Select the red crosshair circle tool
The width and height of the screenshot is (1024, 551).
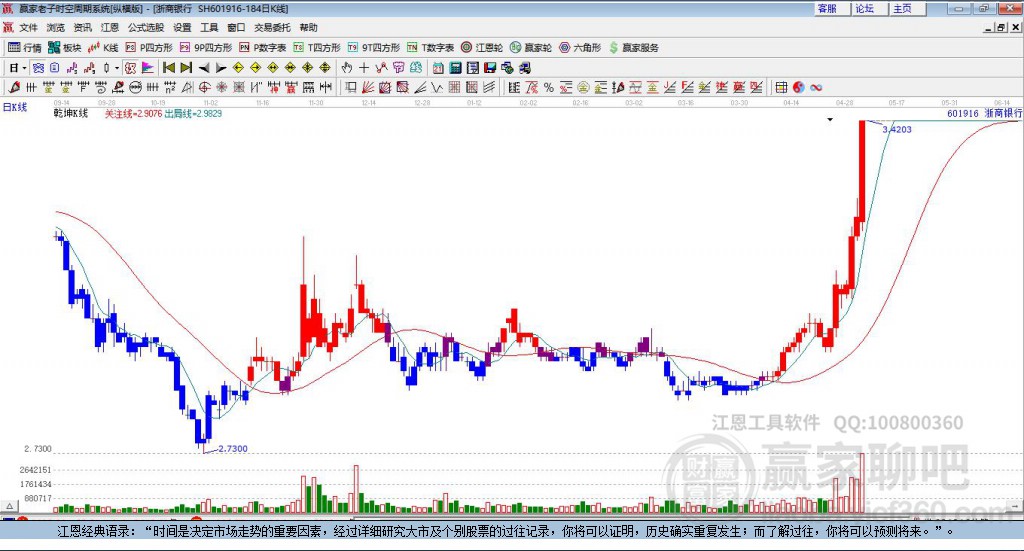pos(204,87)
